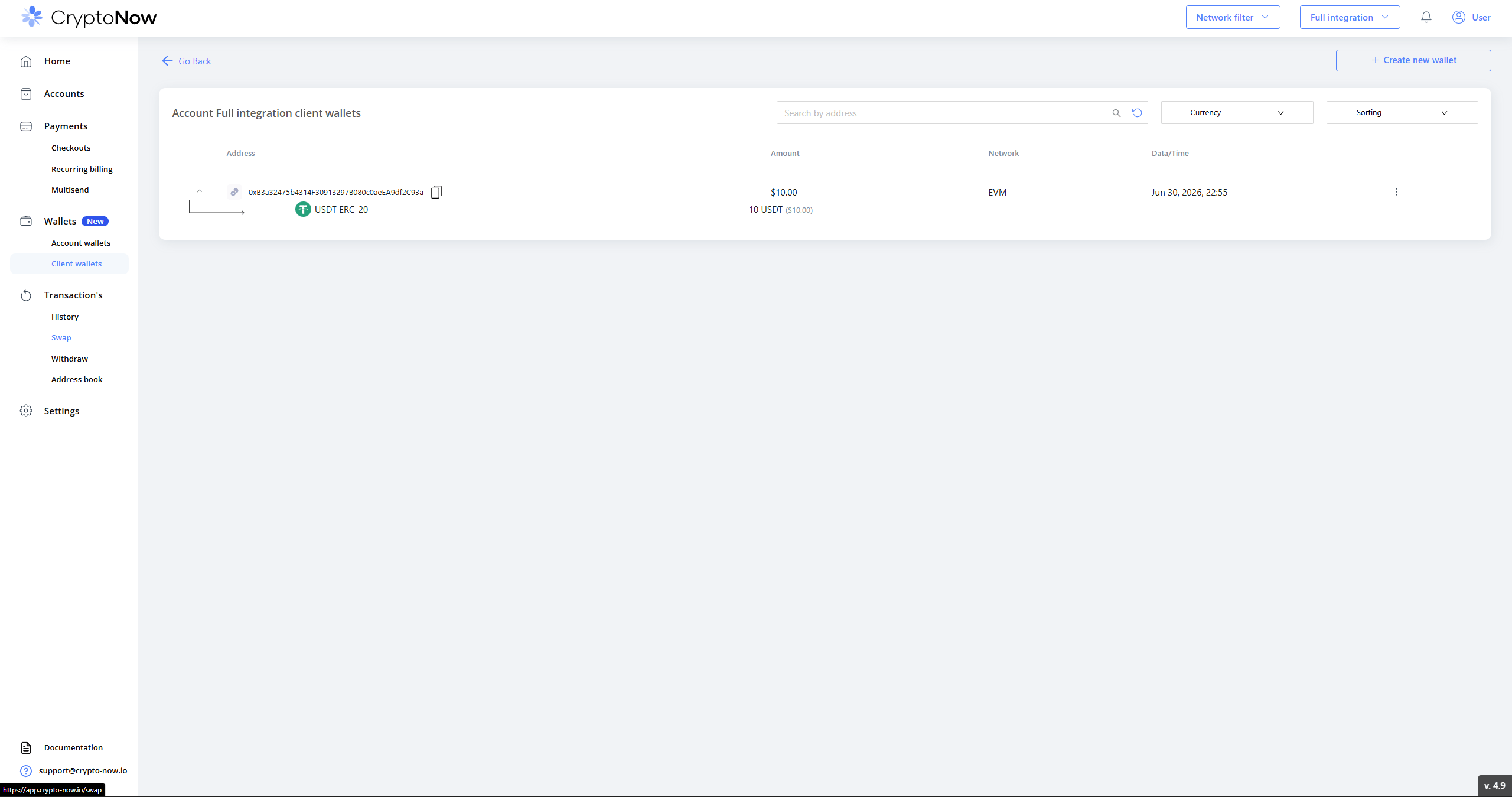Click the v. 4.9 version badge
This screenshot has height=797, width=1512.
(x=1495, y=786)
